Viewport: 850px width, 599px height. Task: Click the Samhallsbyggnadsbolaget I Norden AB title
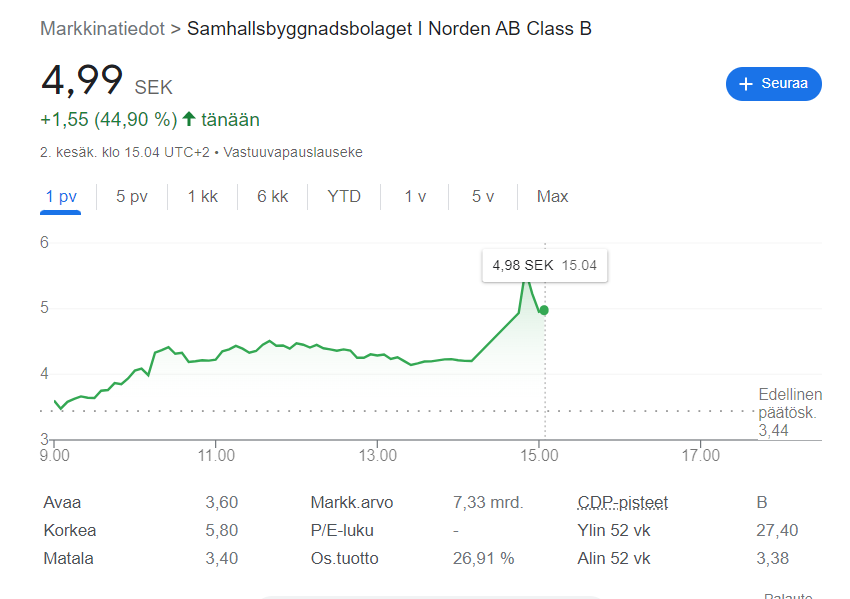click(389, 28)
